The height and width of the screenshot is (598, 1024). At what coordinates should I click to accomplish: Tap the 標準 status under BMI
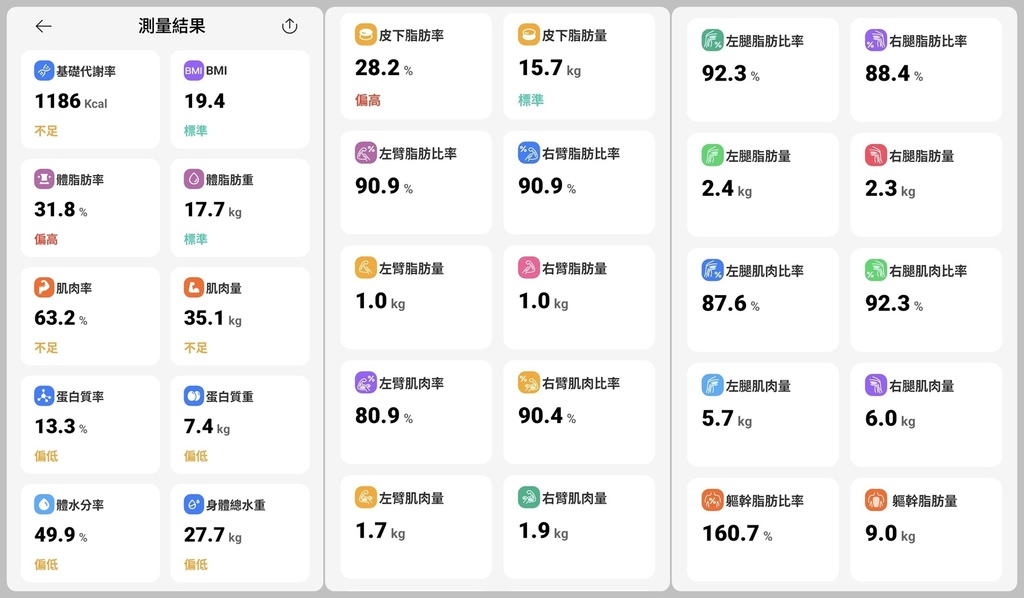pyautogui.click(x=196, y=131)
